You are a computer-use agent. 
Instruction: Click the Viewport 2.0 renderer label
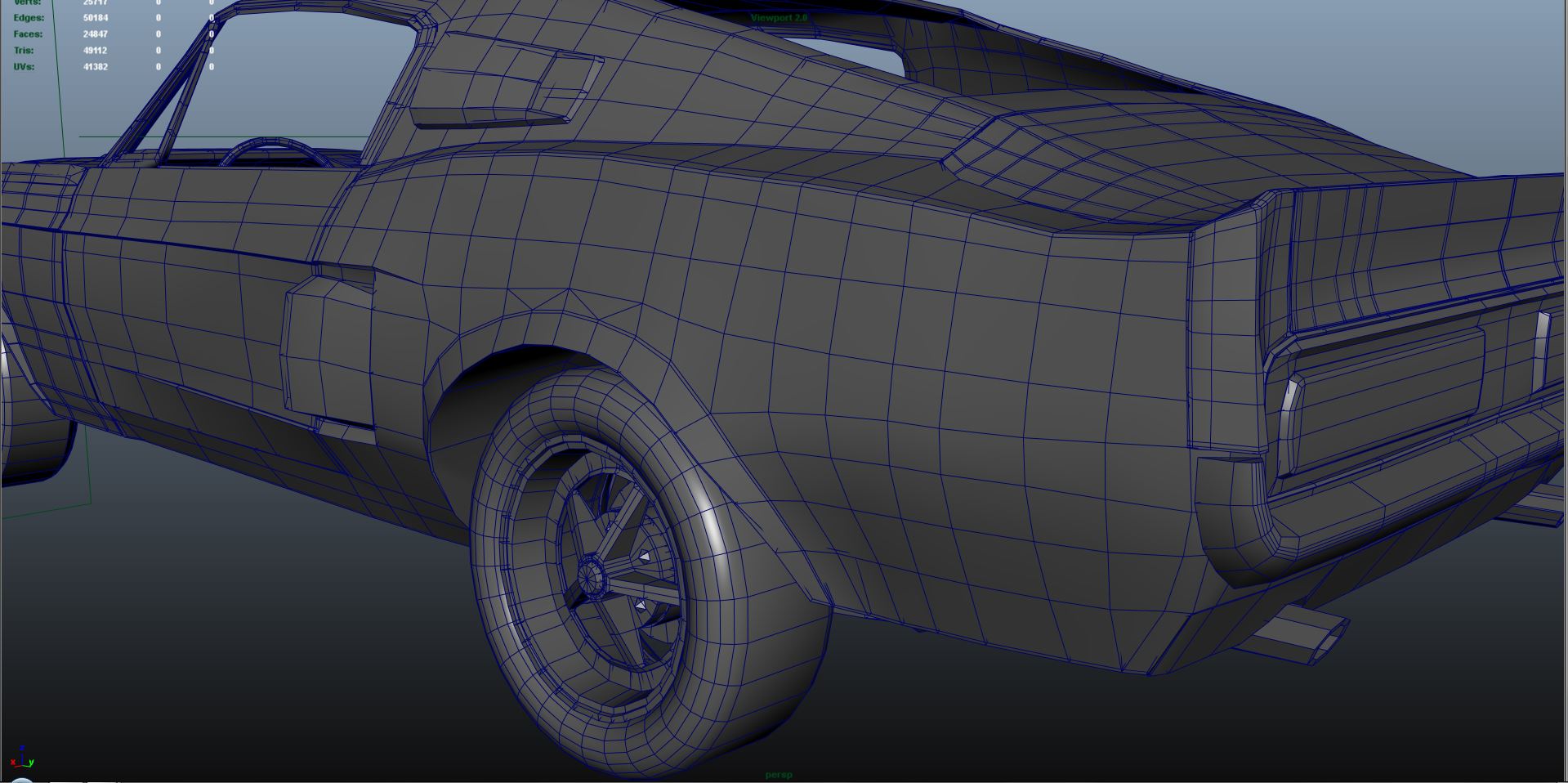779,17
